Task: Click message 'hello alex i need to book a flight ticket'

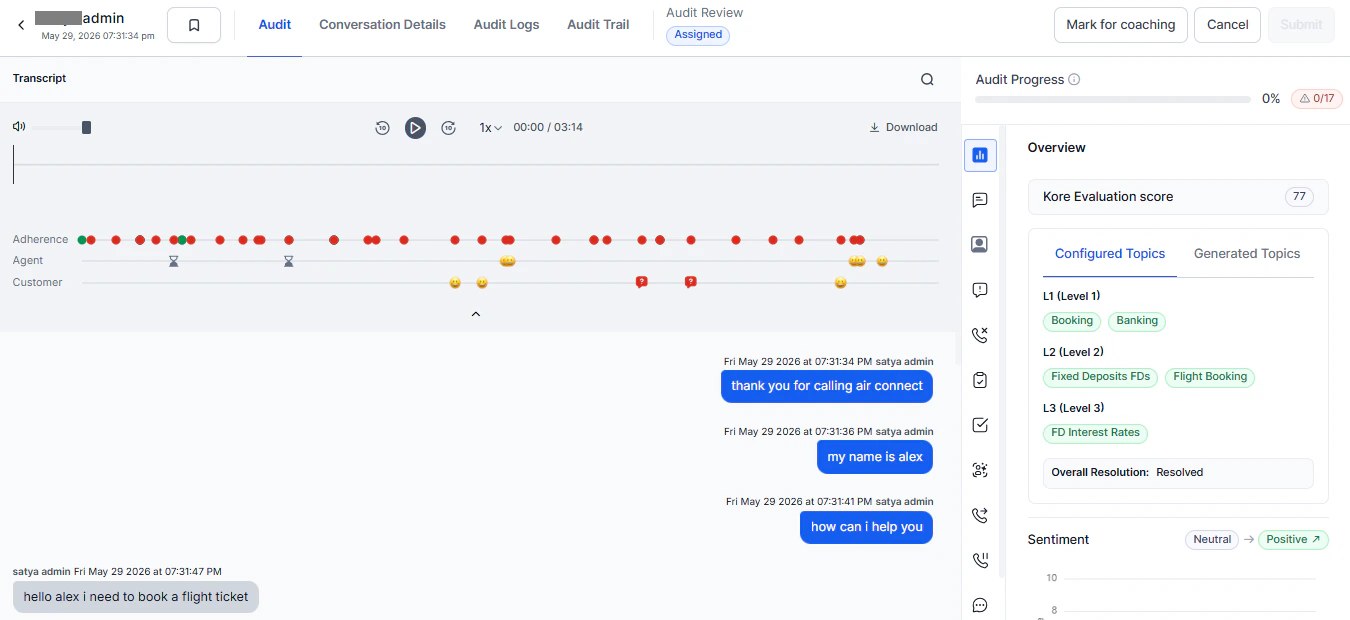Action: [x=136, y=597]
